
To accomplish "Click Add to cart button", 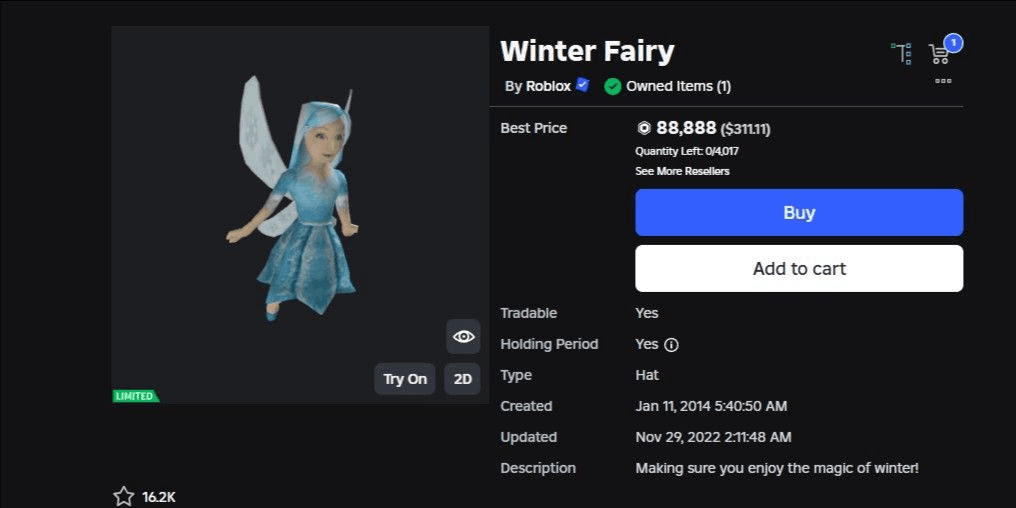I will (799, 268).
